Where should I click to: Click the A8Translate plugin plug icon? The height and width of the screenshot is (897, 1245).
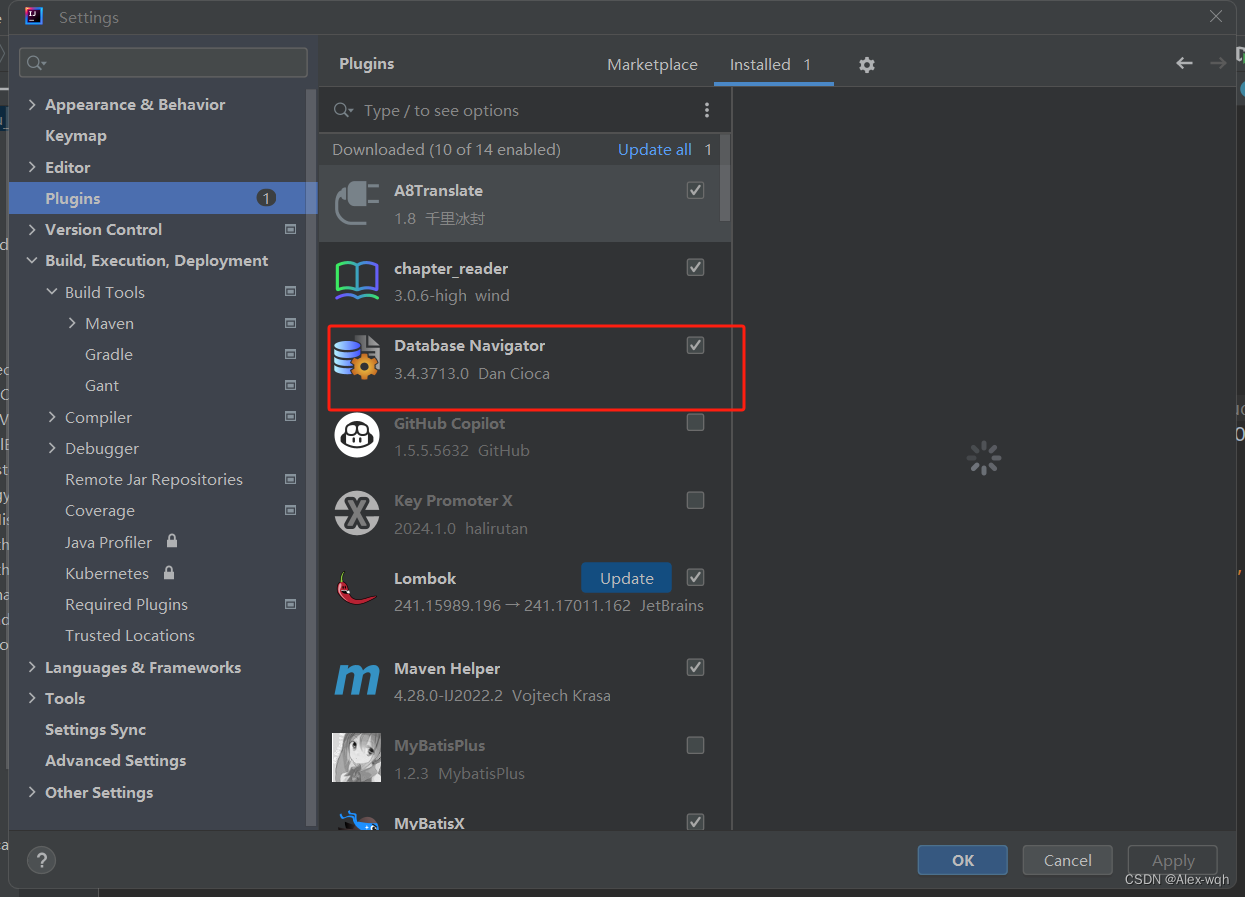coord(357,204)
